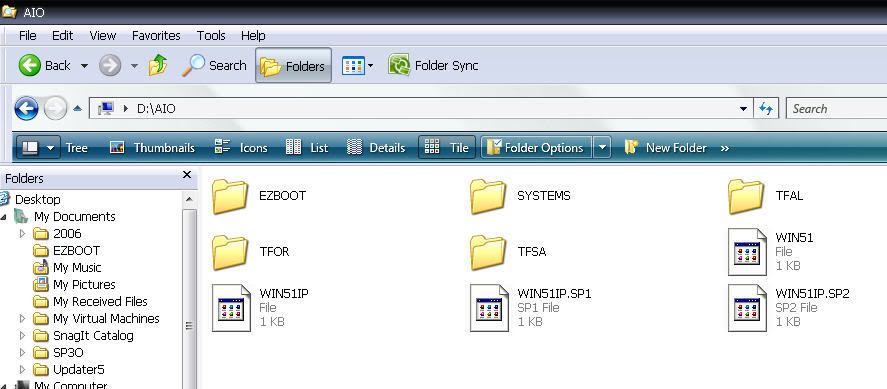Switch to Tree view
This screenshot has width=887, height=389.
[x=76, y=148]
